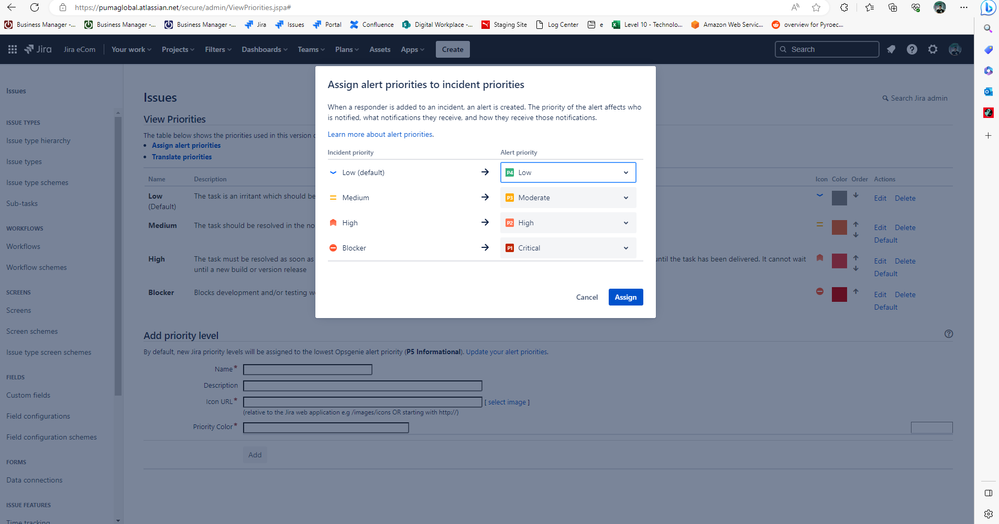
Task: Open Edge sidebar settings gear at bottom
Action: pos(988,514)
